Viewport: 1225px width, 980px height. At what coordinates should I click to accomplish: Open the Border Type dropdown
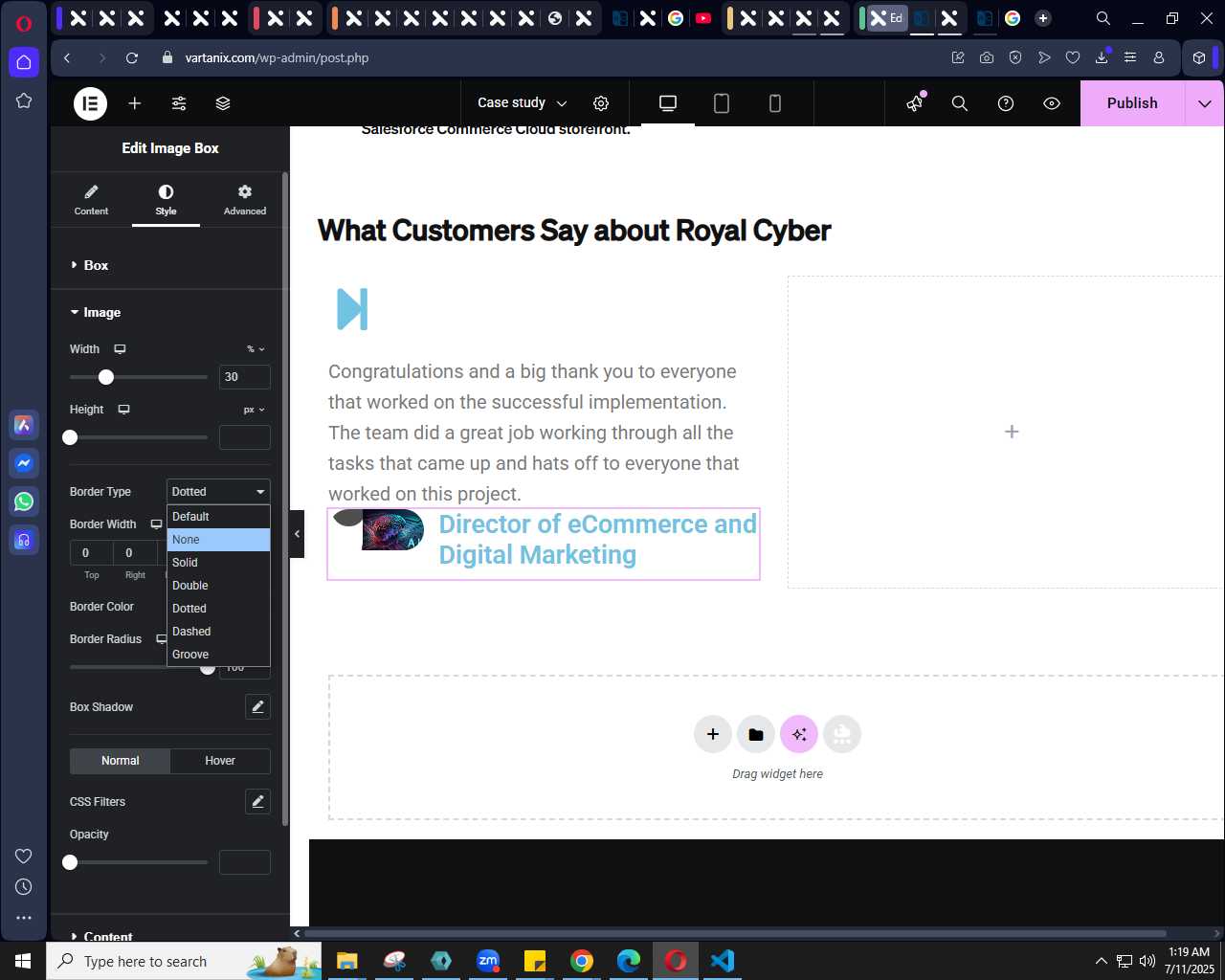tap(218, 492)
